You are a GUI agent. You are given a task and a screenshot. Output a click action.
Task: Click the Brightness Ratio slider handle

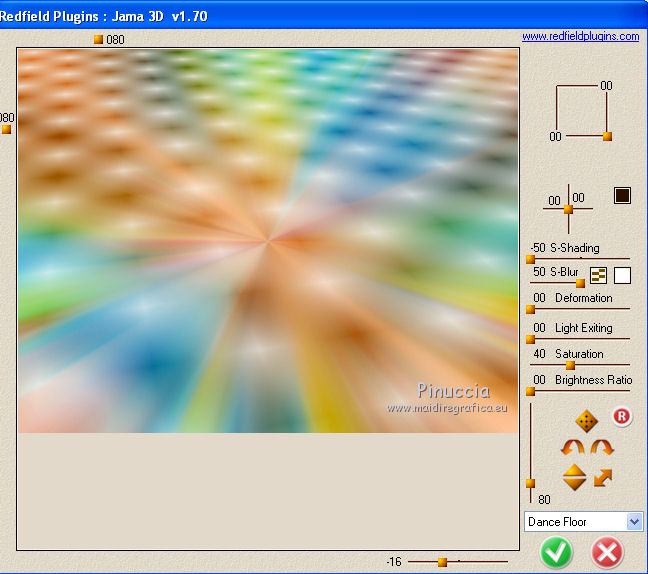(531, 391)
